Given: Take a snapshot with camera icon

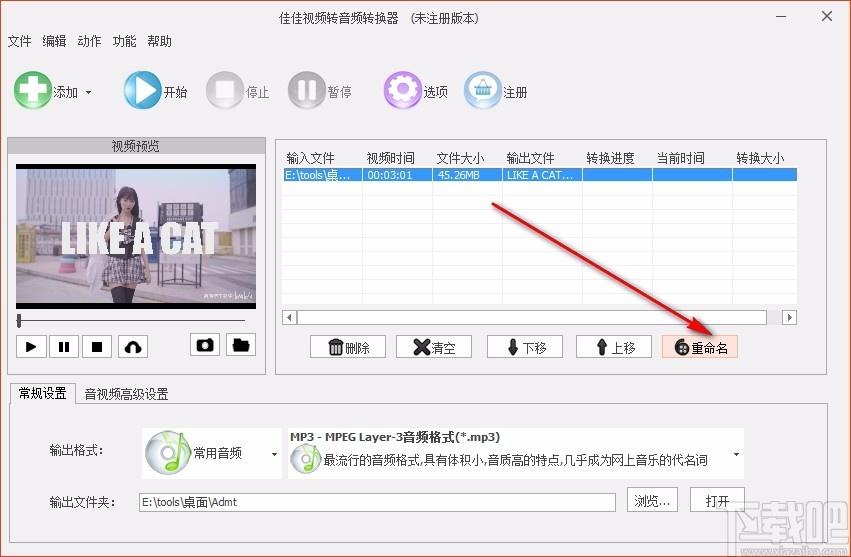Looking at the screenshot, I should (x=205, y=345).
